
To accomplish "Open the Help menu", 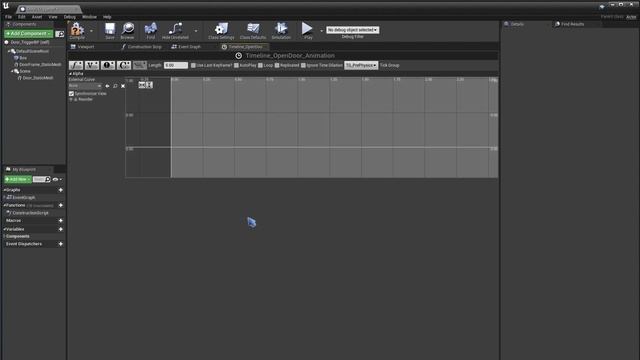I will (107, 17).
